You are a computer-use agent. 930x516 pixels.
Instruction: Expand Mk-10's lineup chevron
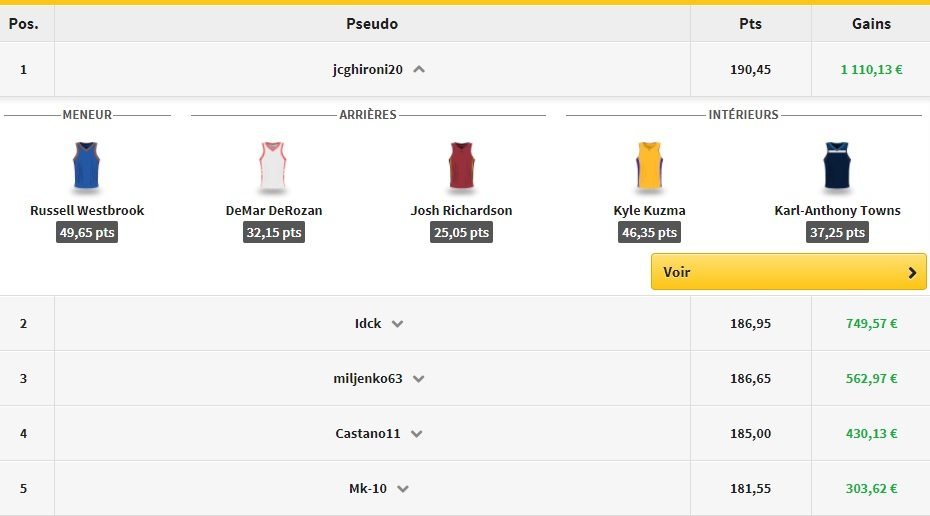pos(403,489)
